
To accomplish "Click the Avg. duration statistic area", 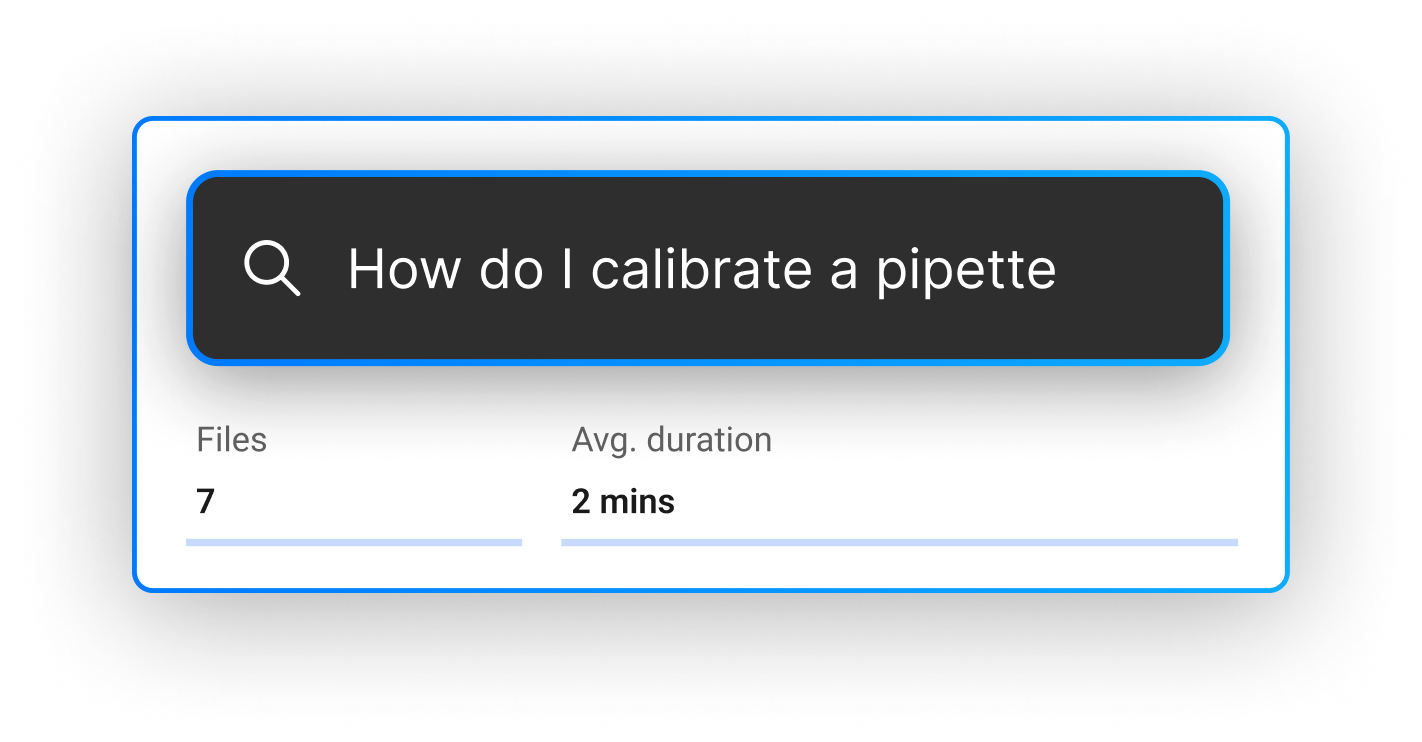I will click(x=671, y=470).
